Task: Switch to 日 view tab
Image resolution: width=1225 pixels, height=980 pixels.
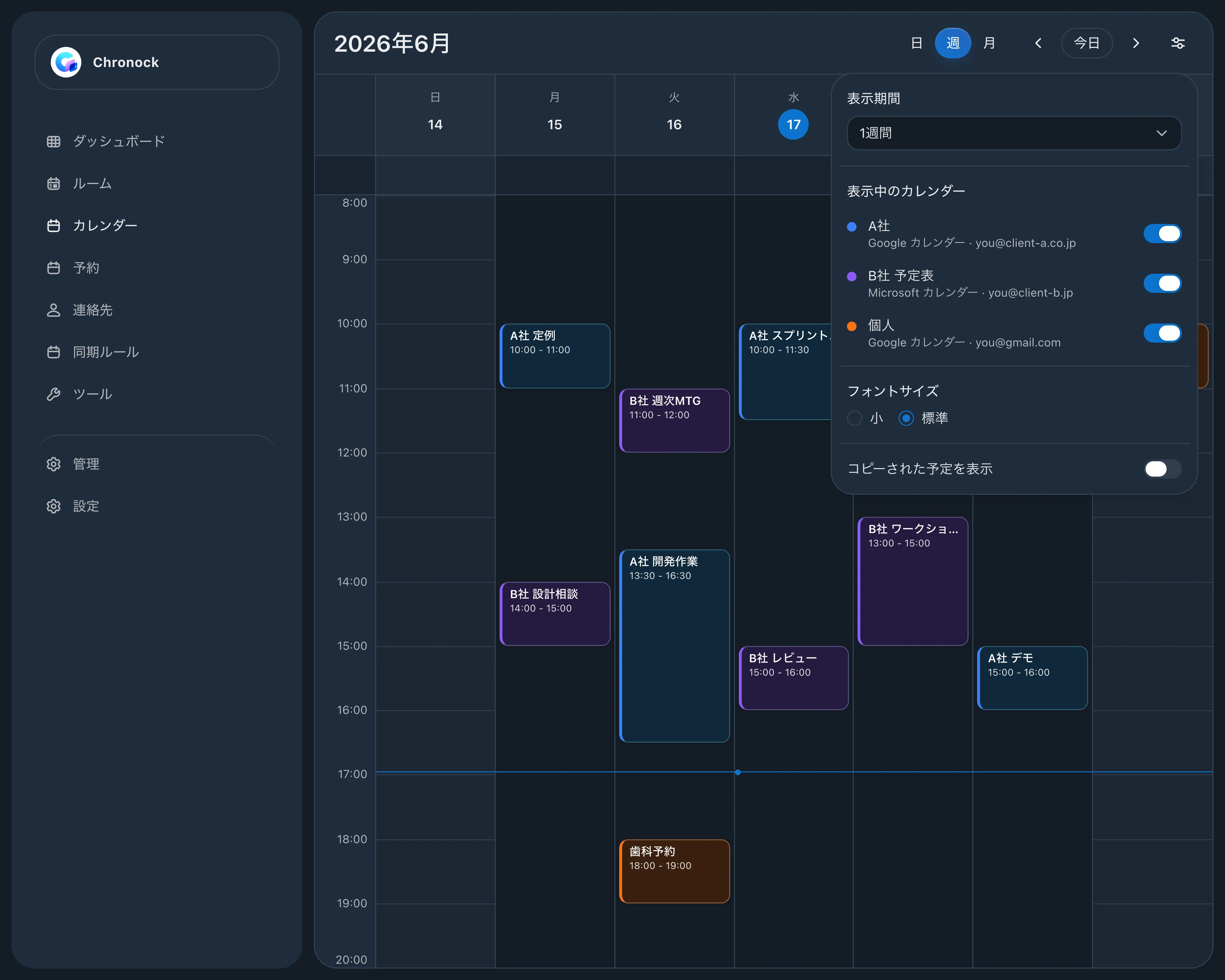Action: click(917, 43)
